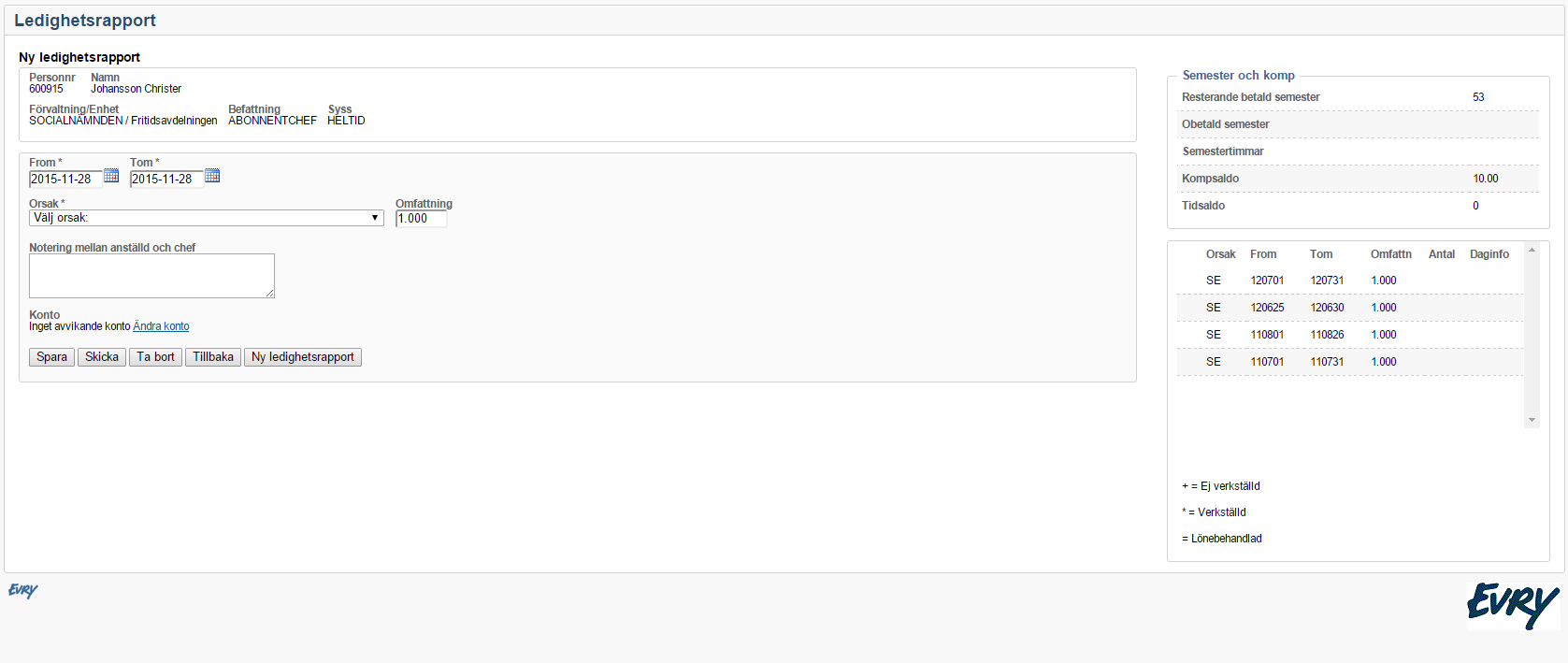Click the small EVRY logo at bottom left
The height and width of the screenshot is (663, 1568).
[22, 590]
